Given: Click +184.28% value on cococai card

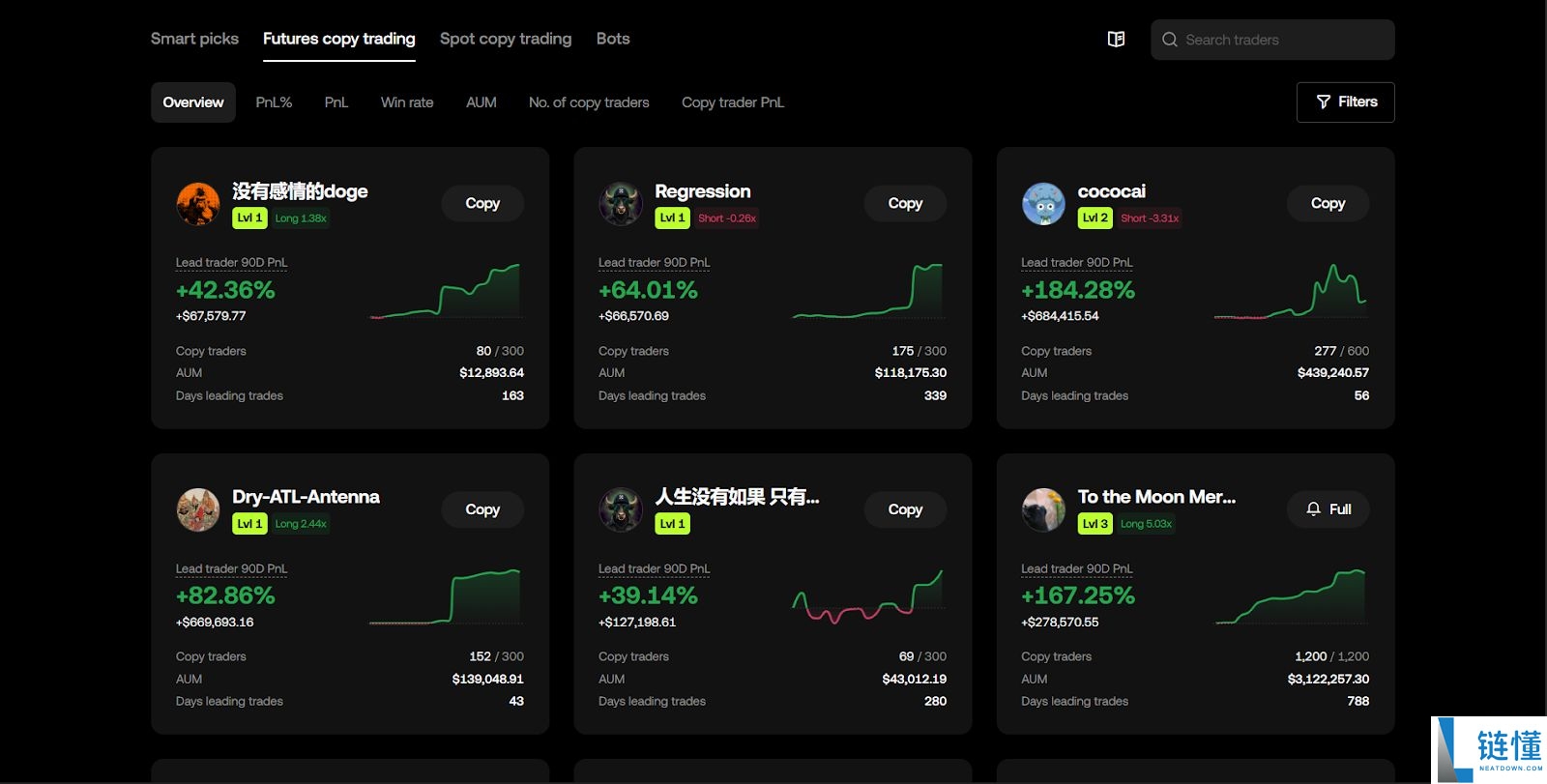Looking at the screenshot, I should click(1078, 290).
